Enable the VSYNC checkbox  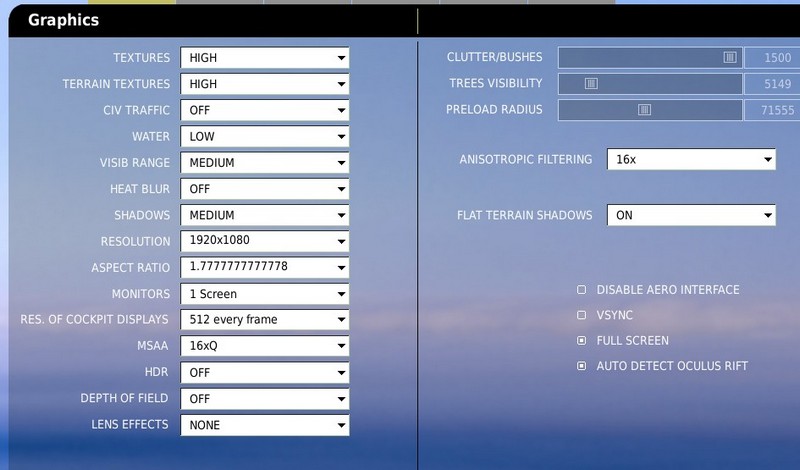(581, 315)
